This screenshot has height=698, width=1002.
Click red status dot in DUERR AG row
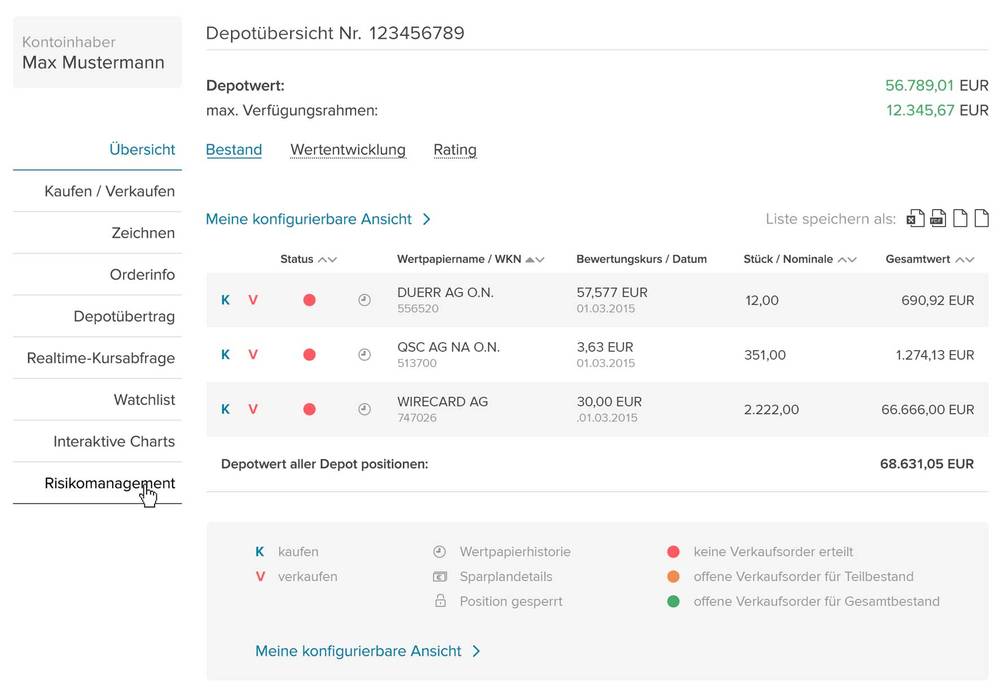point(309,300)
